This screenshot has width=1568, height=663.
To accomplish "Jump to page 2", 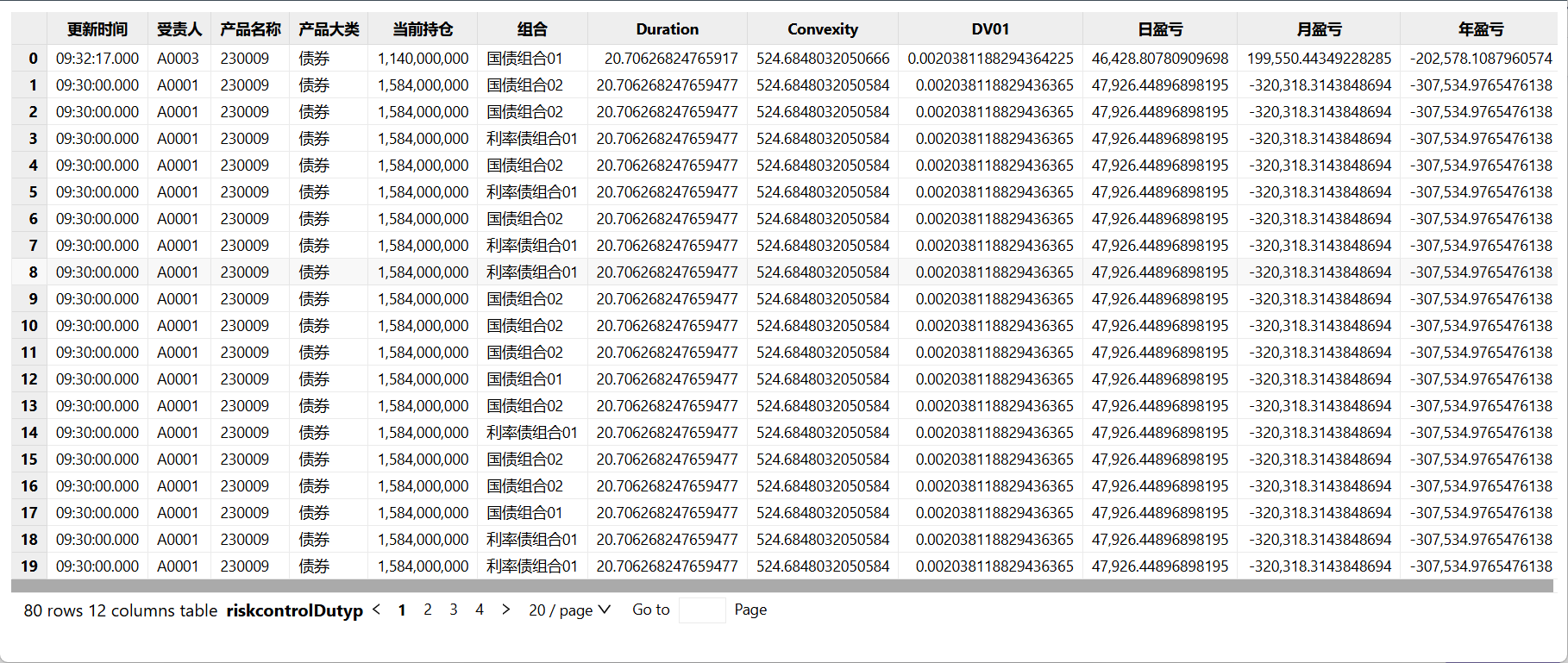I will (x=428, y=610).
